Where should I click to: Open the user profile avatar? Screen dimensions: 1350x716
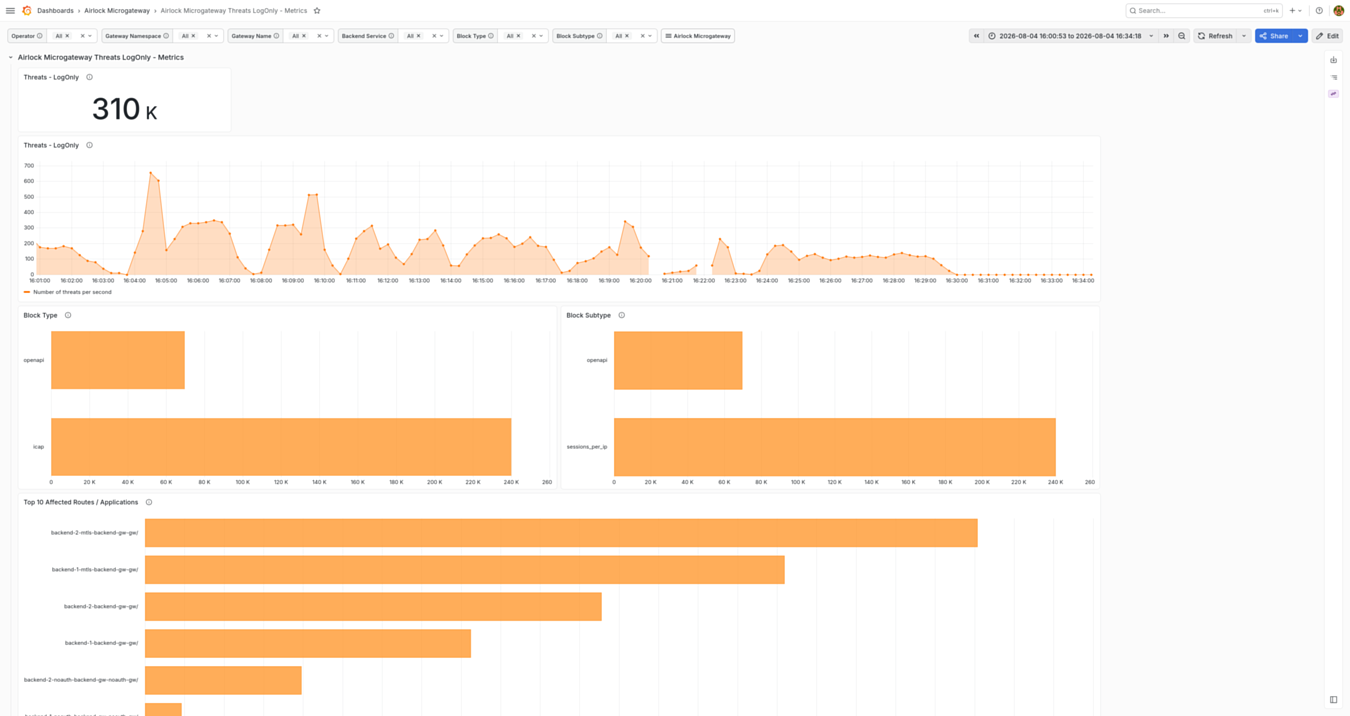pos(1338,11)
